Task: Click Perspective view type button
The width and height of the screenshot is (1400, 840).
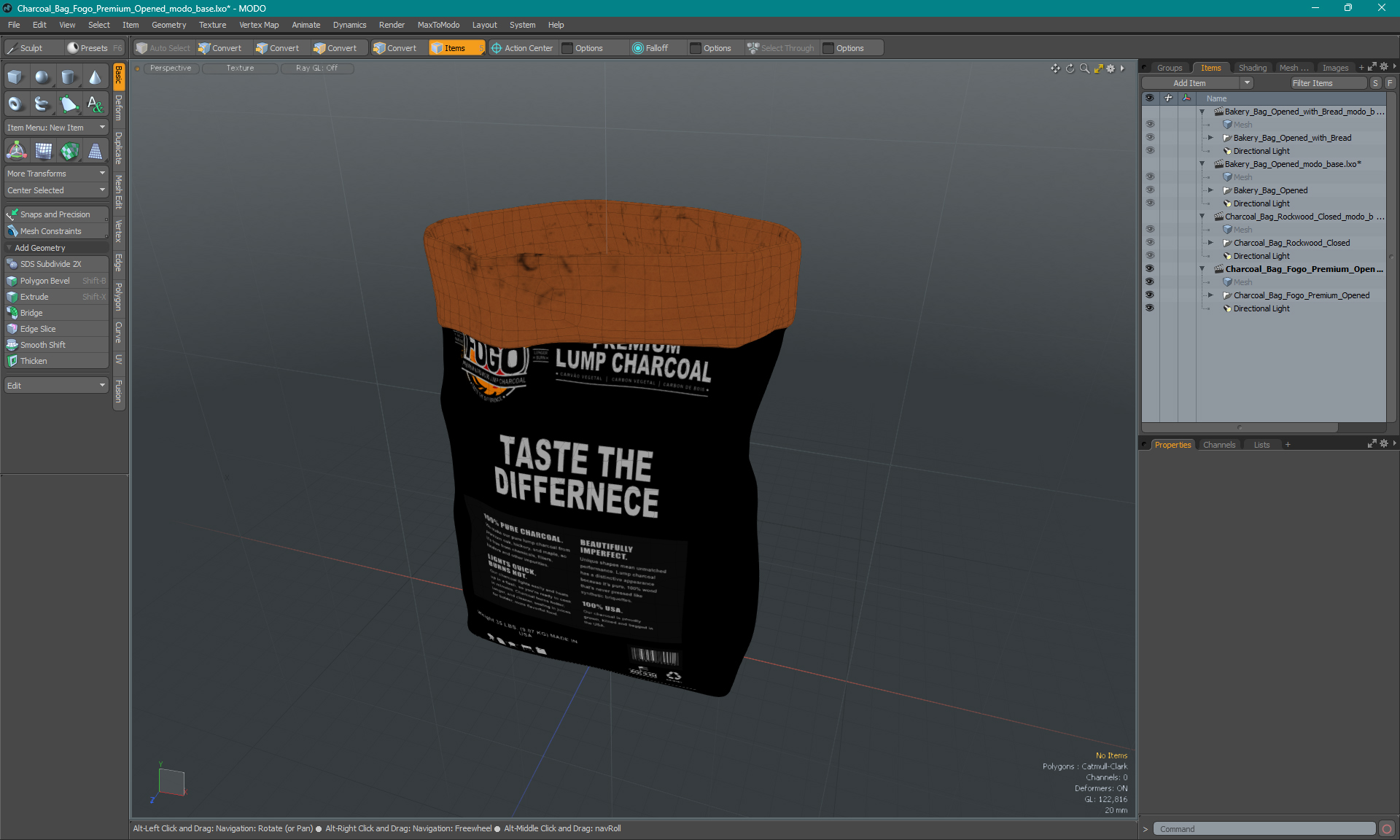Action: [171, 68]
